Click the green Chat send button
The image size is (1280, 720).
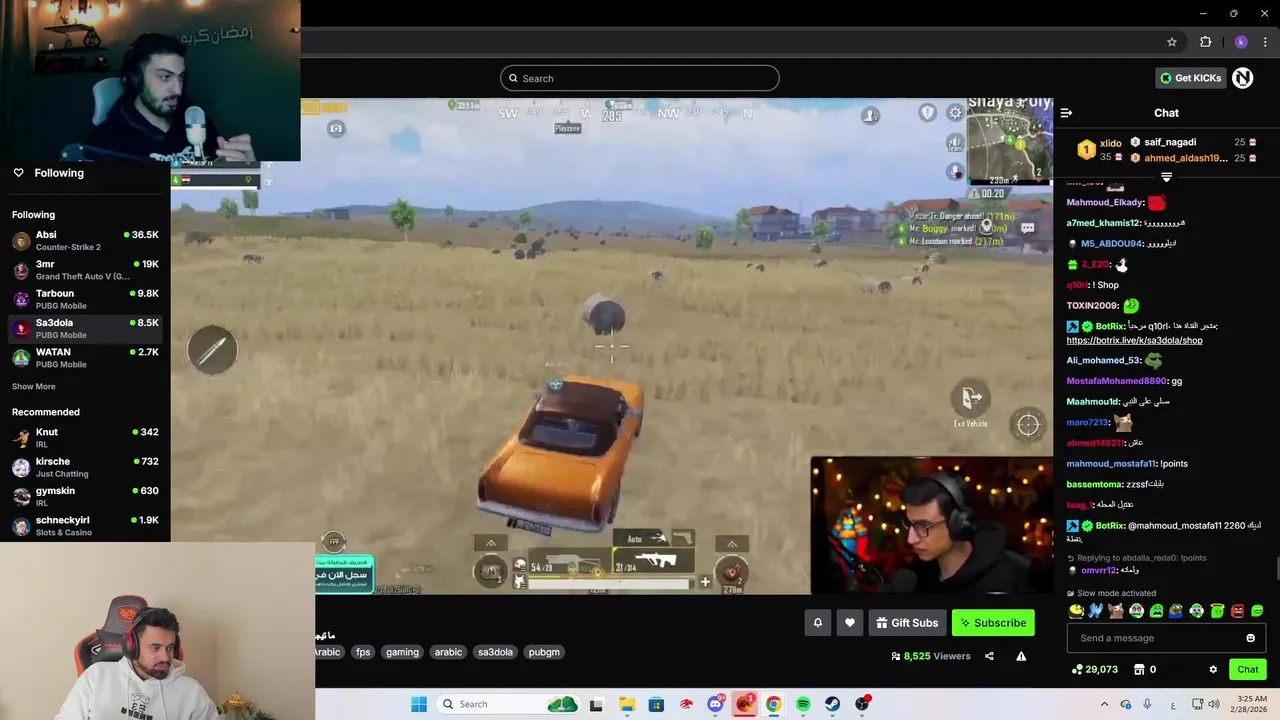1248,669
